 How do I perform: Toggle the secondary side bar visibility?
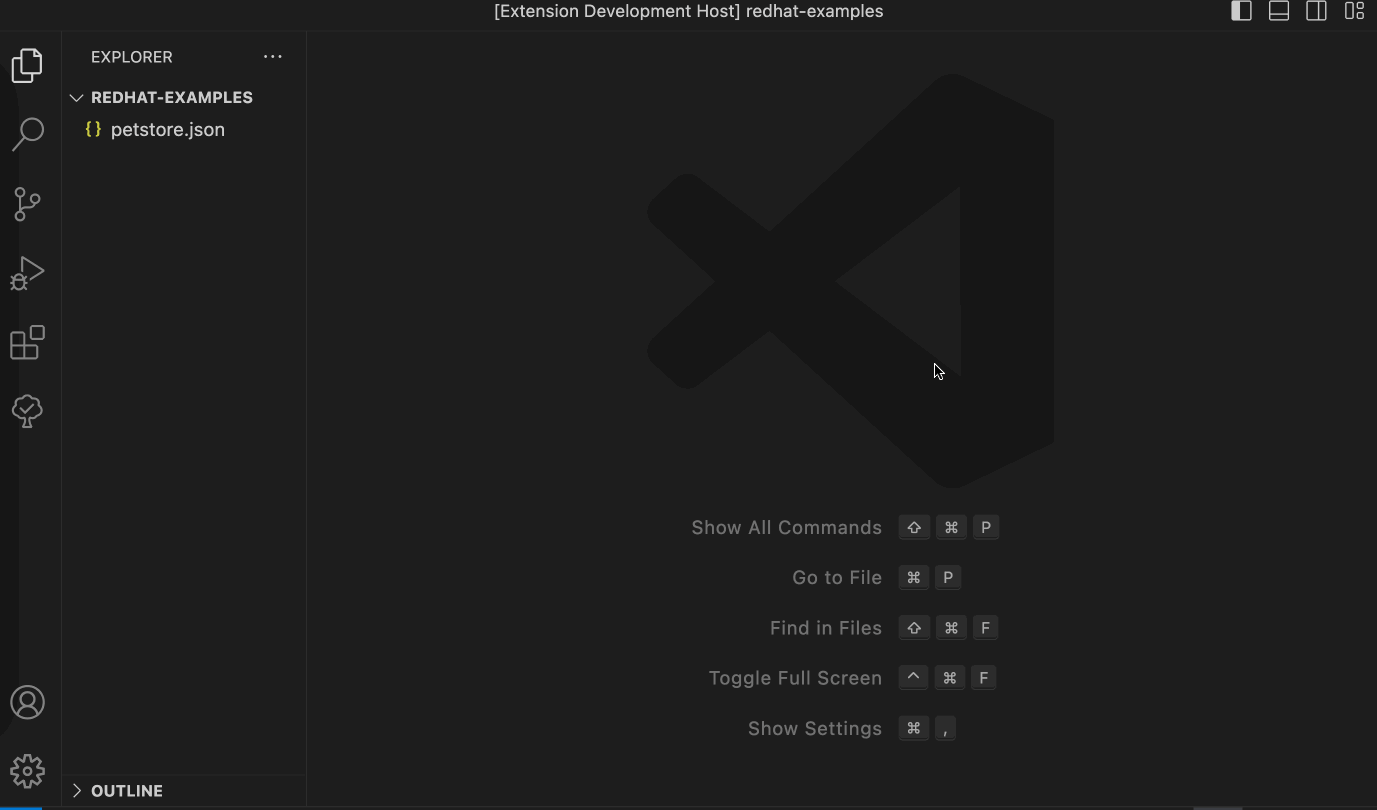1316,11
